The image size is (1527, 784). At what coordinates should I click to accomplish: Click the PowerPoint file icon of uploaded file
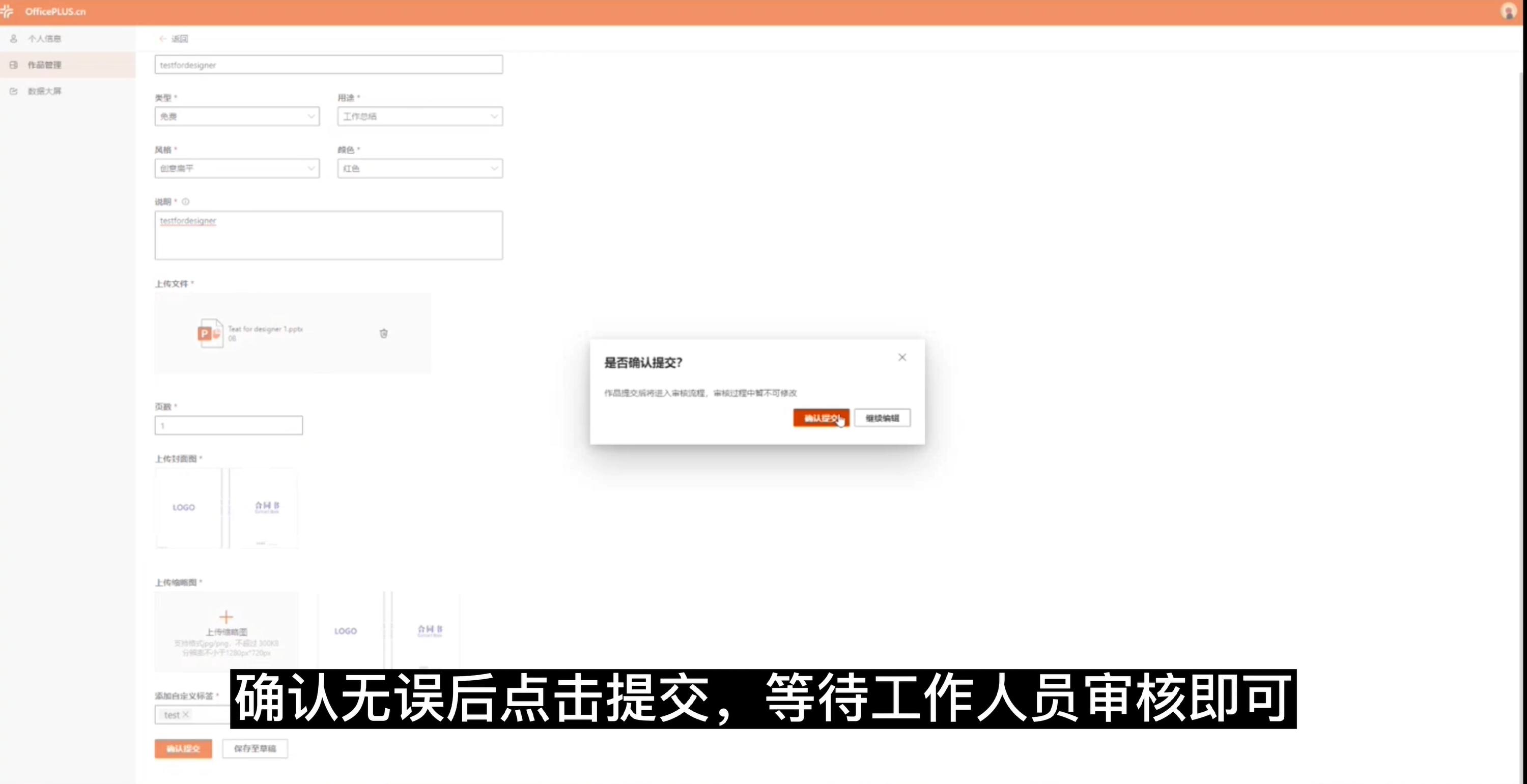(210, 334)
